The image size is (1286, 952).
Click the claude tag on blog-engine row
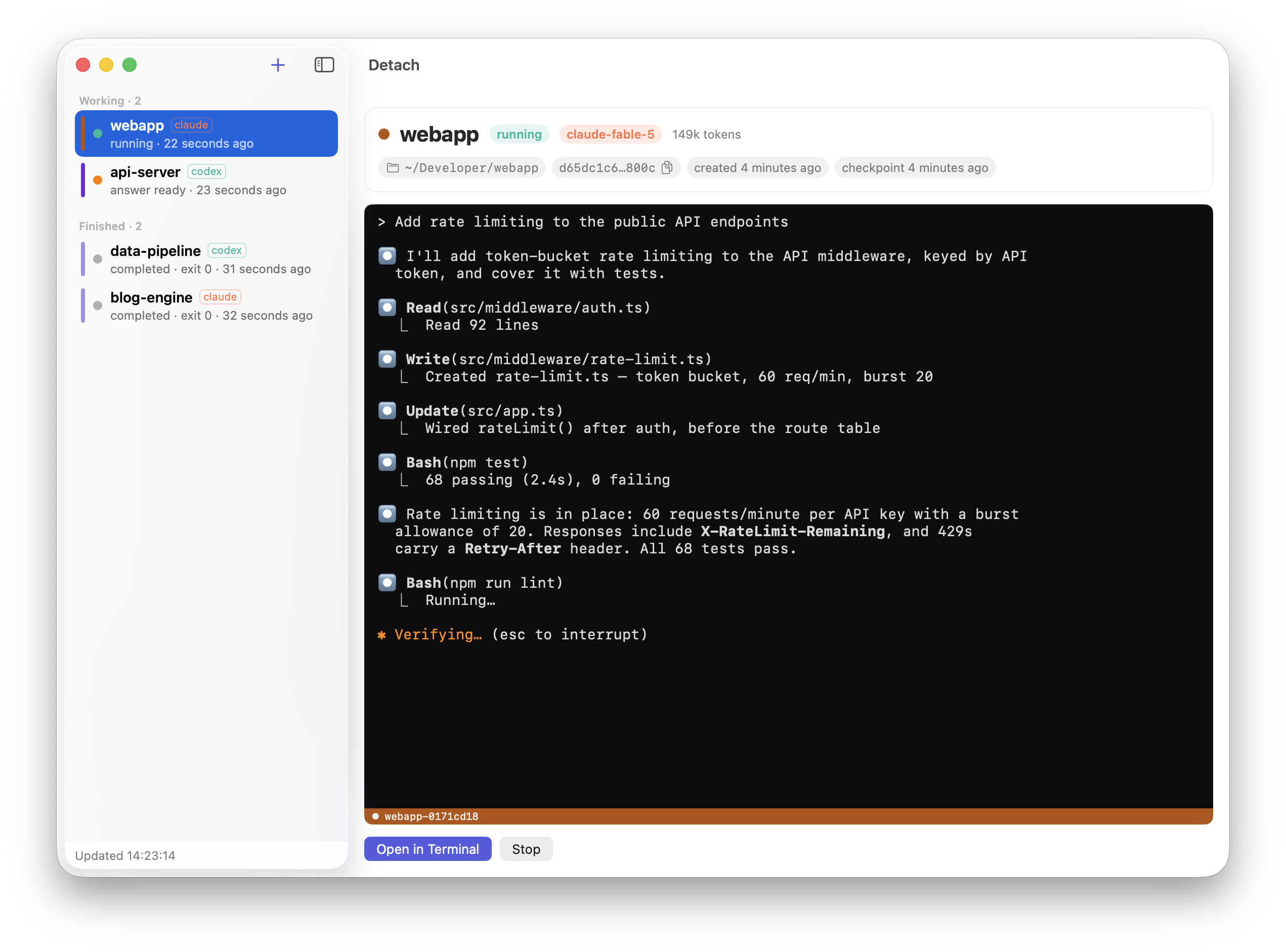[x=220, y=297]
